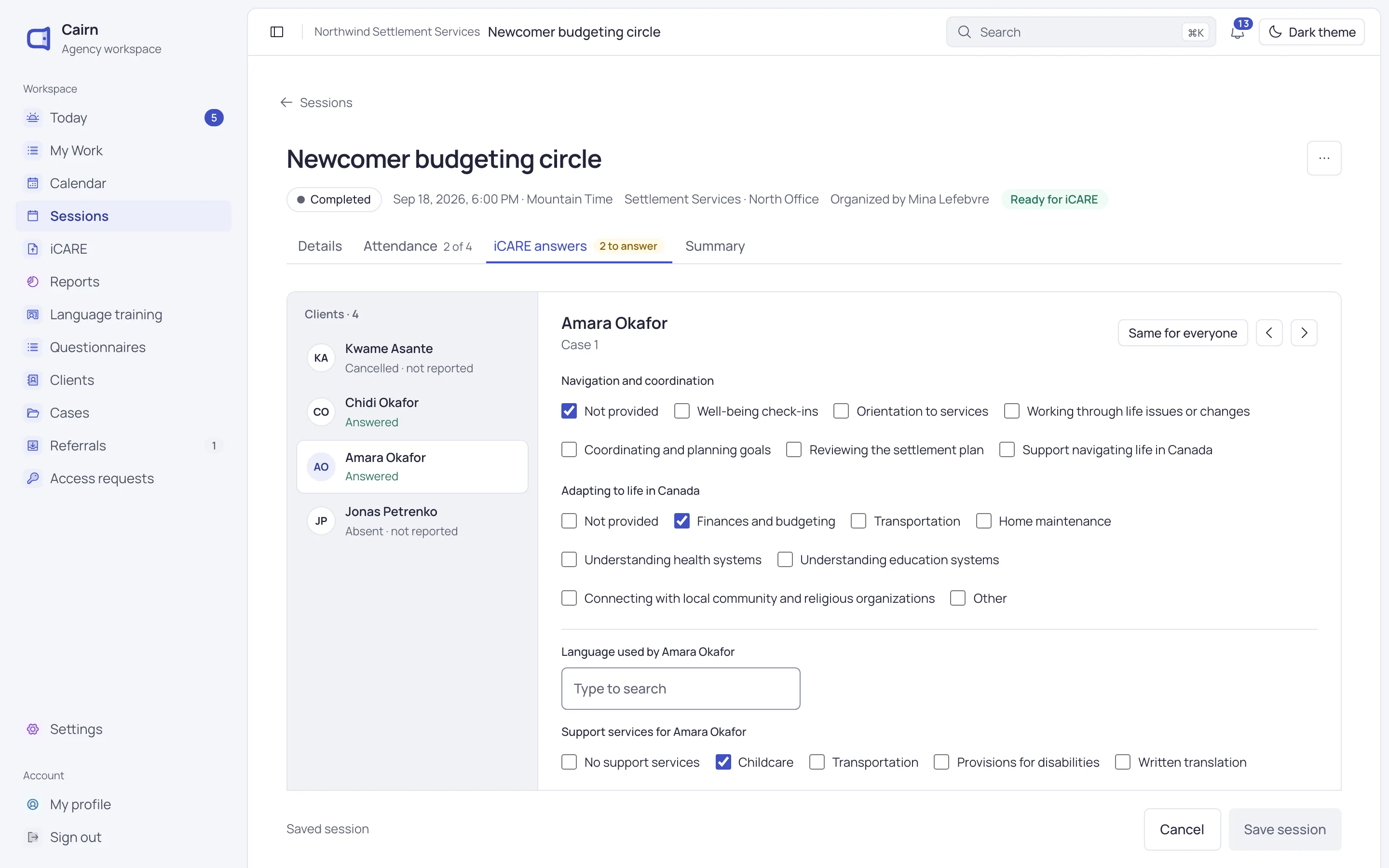Go back to Sessions link

(316, 103)
